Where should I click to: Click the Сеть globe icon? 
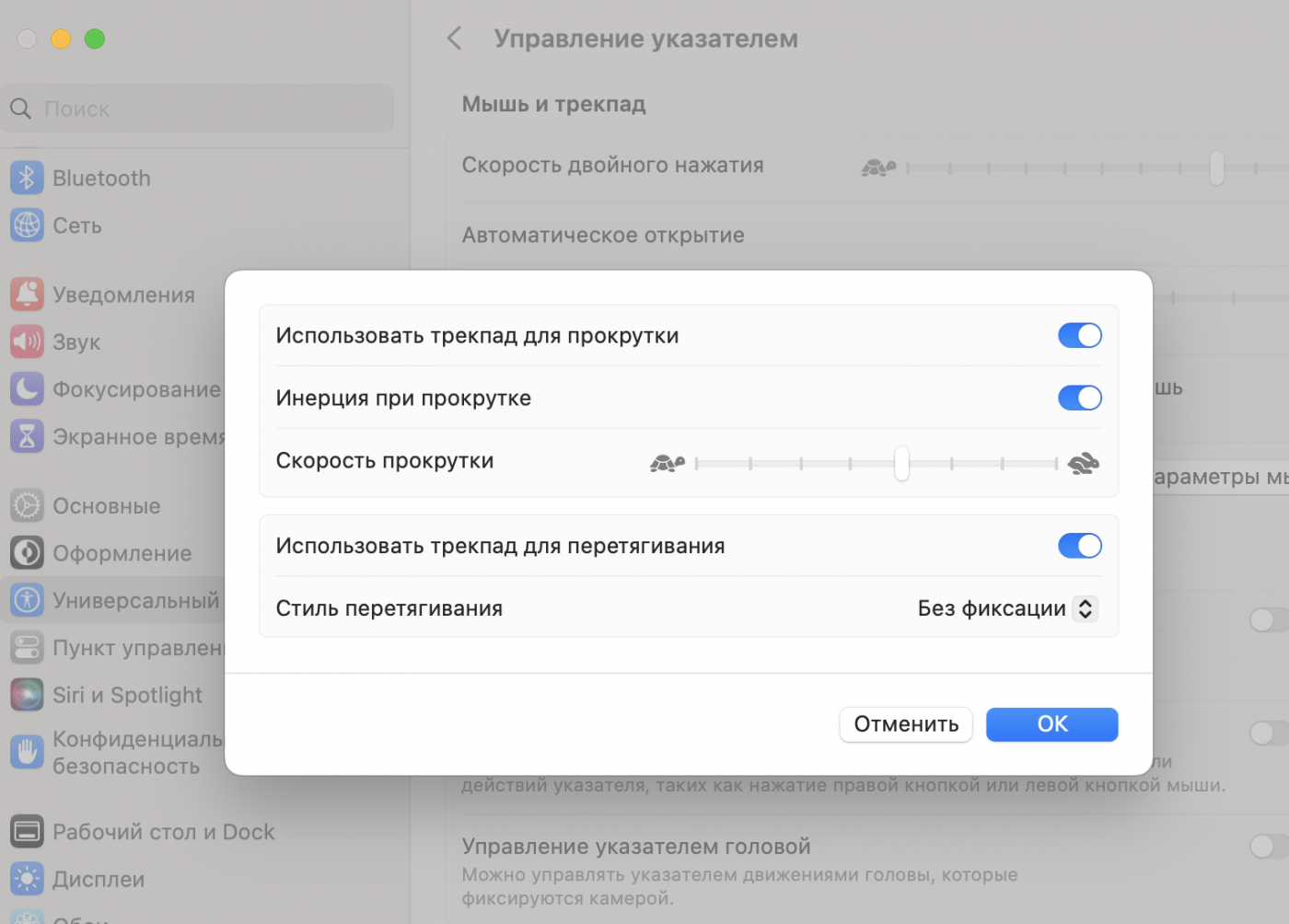[x=27, y=225]
